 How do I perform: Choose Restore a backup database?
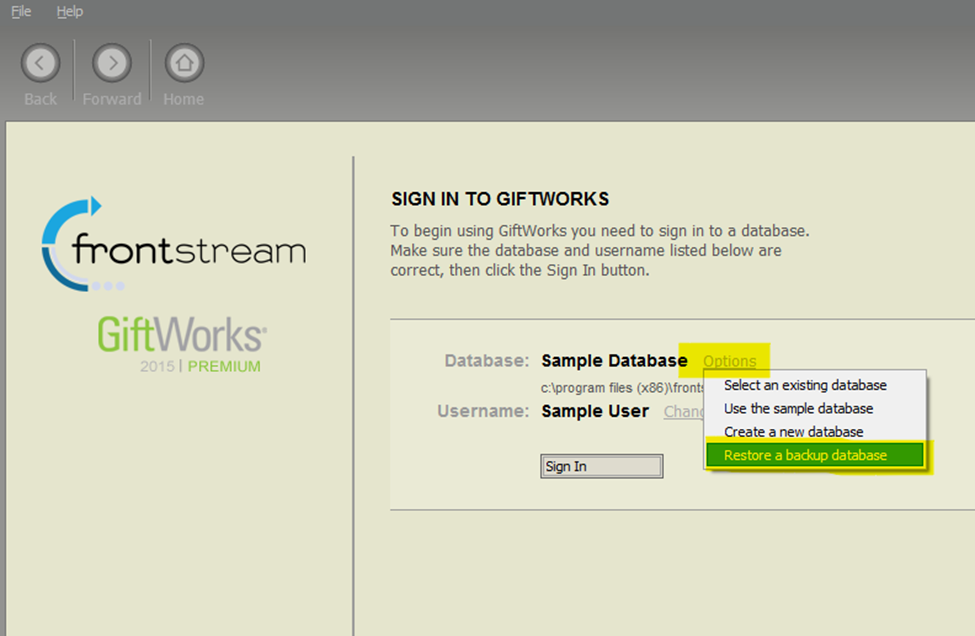click(815, 455)
